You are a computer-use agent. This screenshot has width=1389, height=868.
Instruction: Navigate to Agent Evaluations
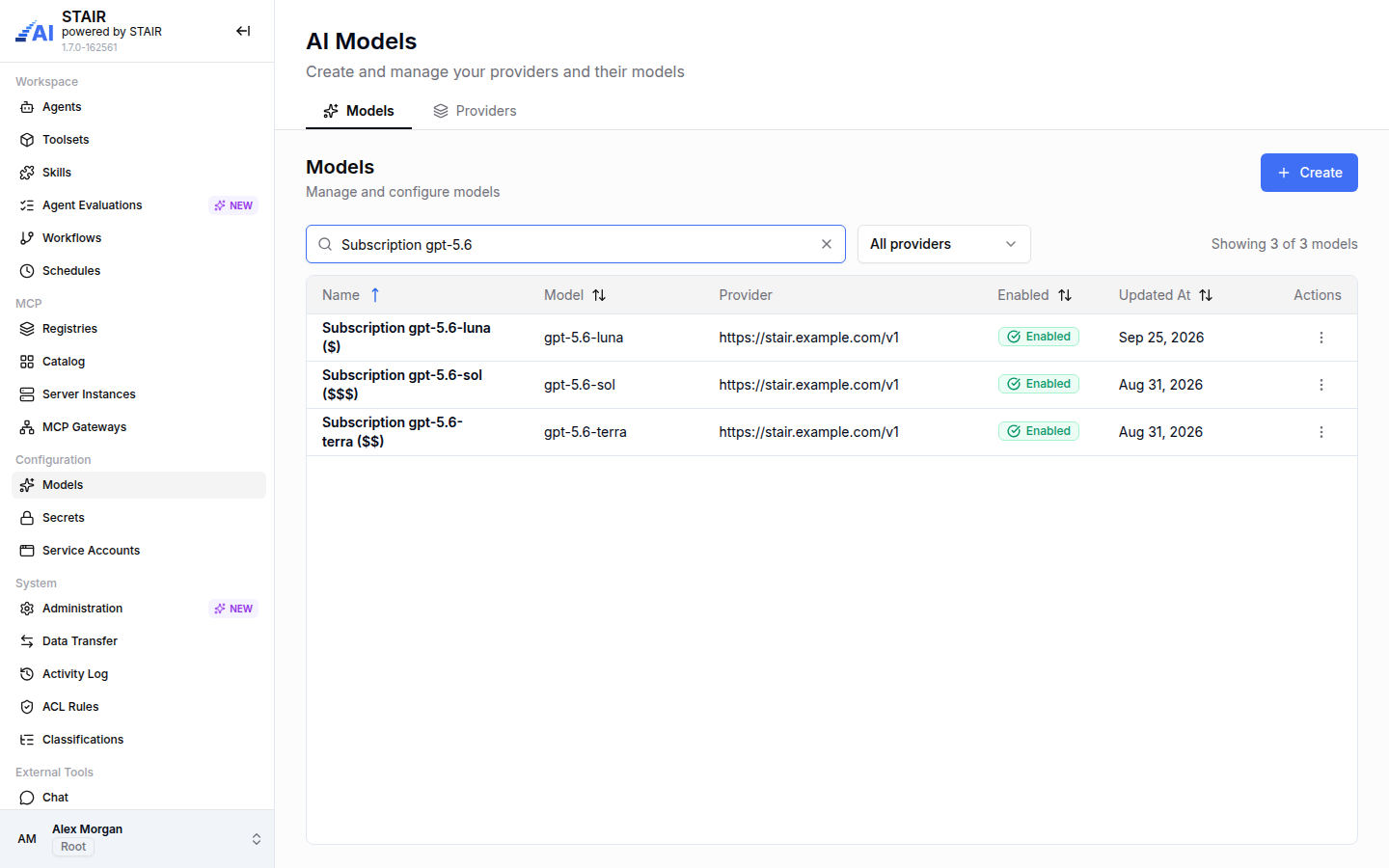click(x=139, y=205)
